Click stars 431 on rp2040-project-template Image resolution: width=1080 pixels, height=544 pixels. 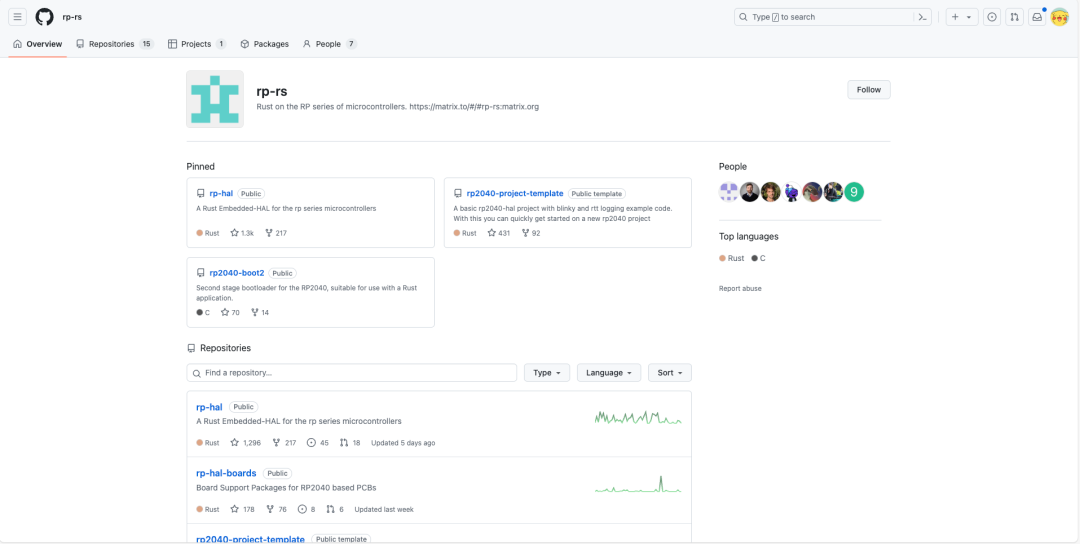pyautogui.click(x=499, y=233)
